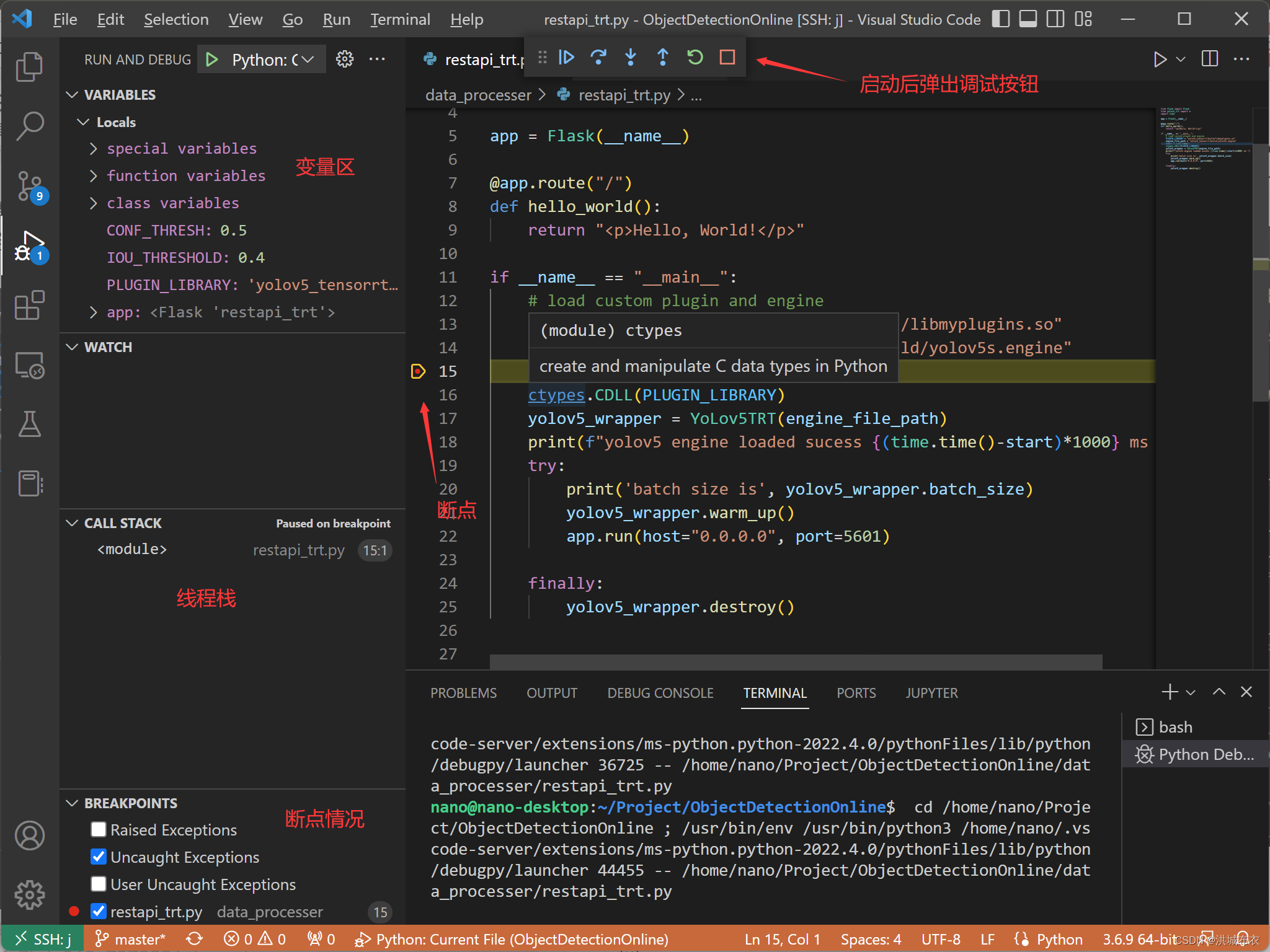The width and height of the screenshot is (1270, 952).
Task: Open the Testing flask view
Action: 30,424
